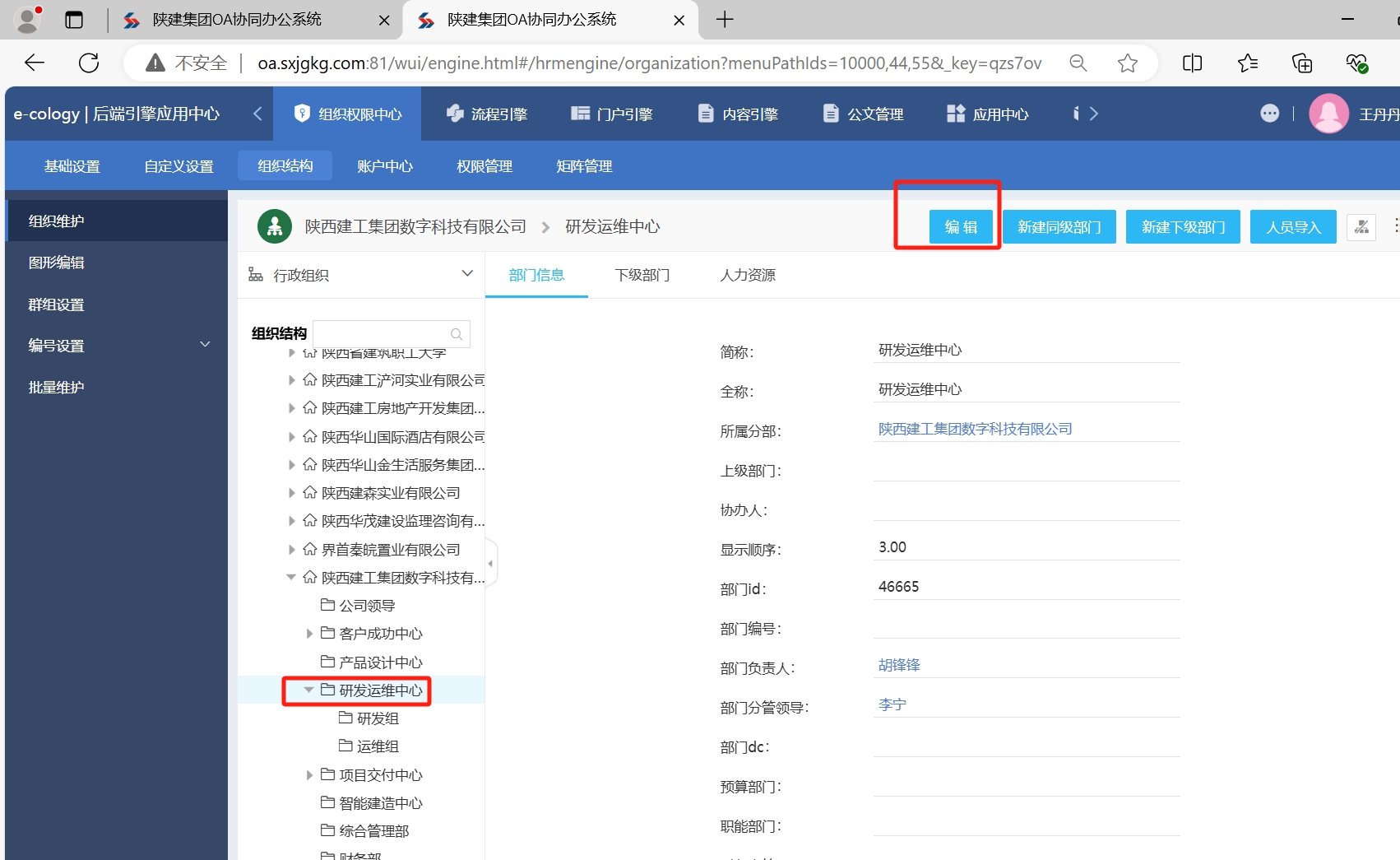This screenshot has height=860, width=1400.
Task: Collapse left sidebar with chevron arrow
Action: click(257, 114)
